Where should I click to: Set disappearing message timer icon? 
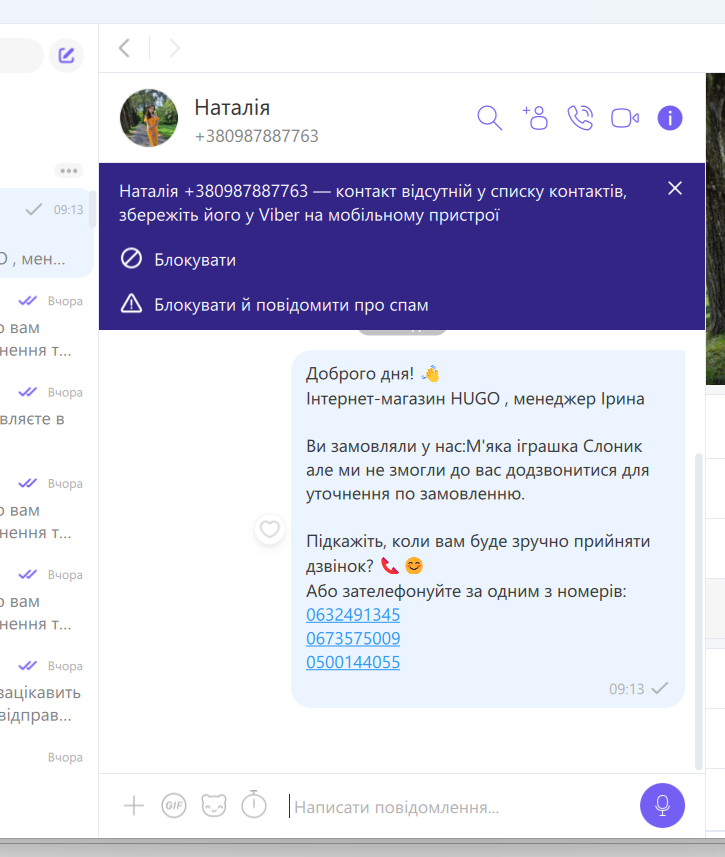point(254,805)
